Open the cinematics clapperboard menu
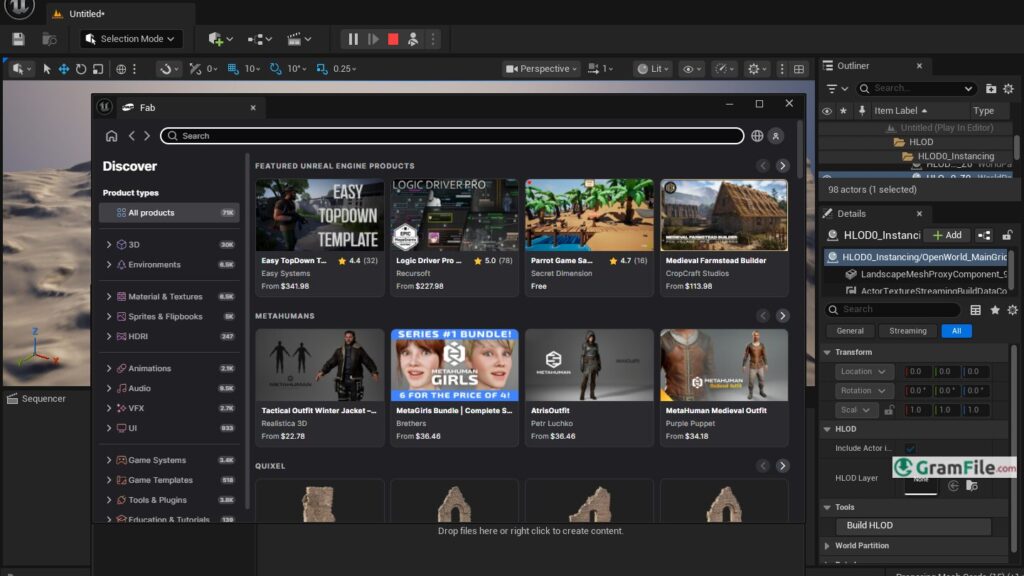Screen dimensions: 1024x576 (x=299, y=39)
